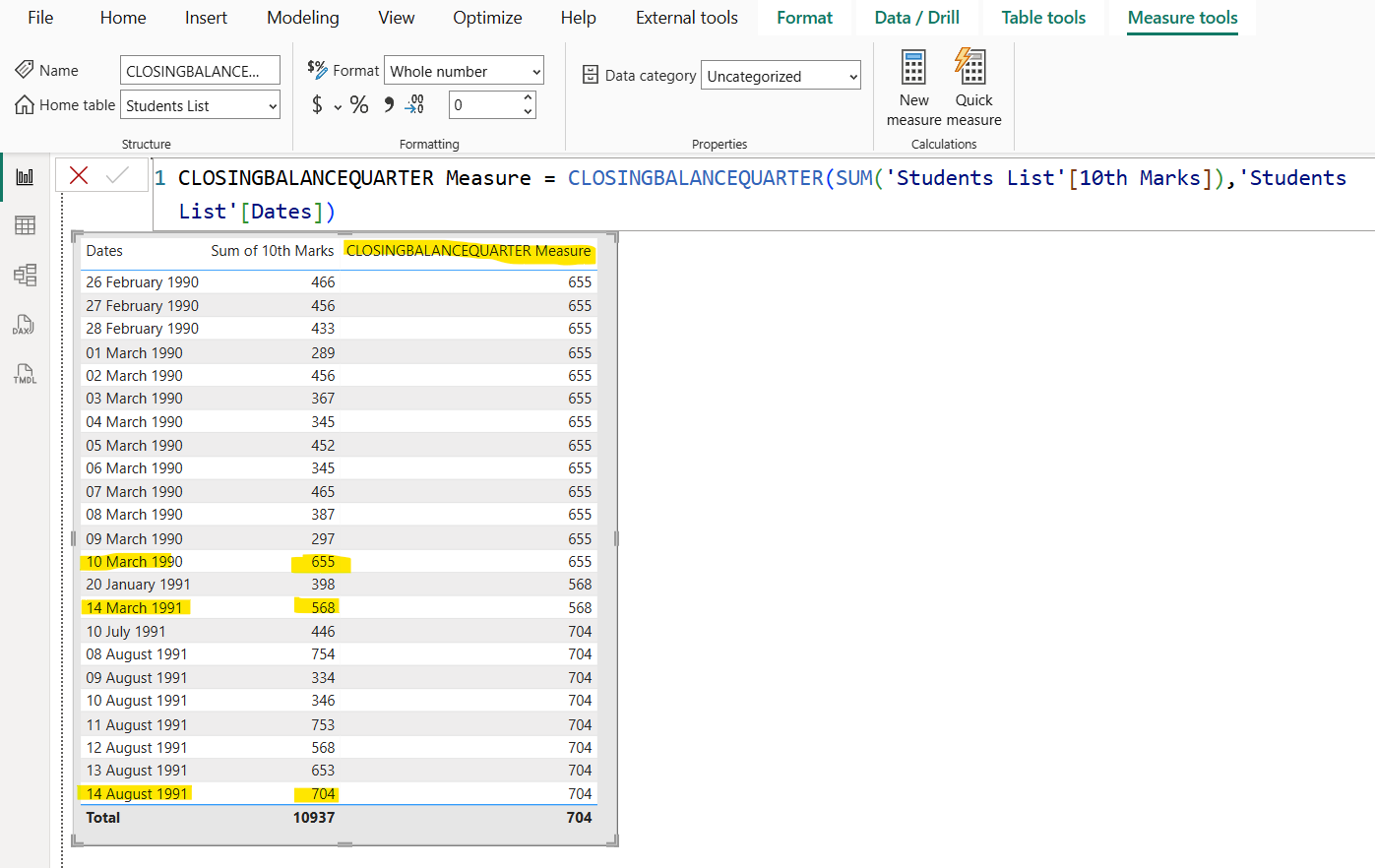The width and height of the screenshot is (1375, 868).
Task: Click the measure Name input field
Action: pyautogui.click(x=200, y=70)
